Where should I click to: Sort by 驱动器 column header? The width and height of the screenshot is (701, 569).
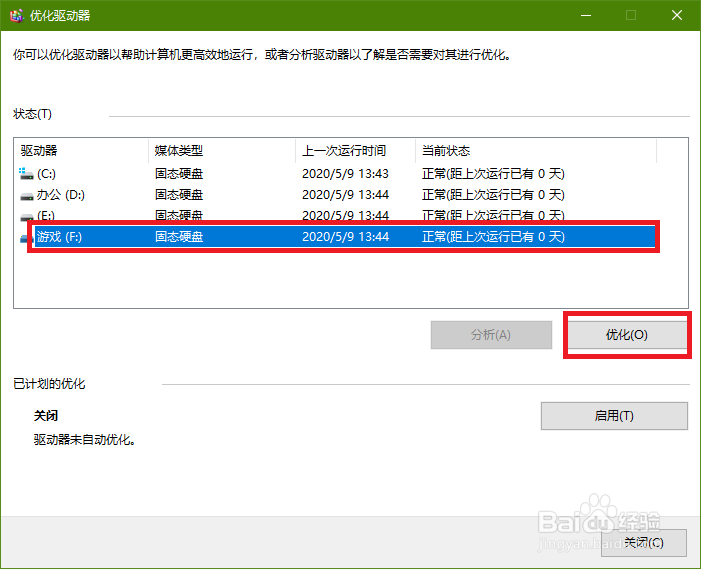point(82,151)
